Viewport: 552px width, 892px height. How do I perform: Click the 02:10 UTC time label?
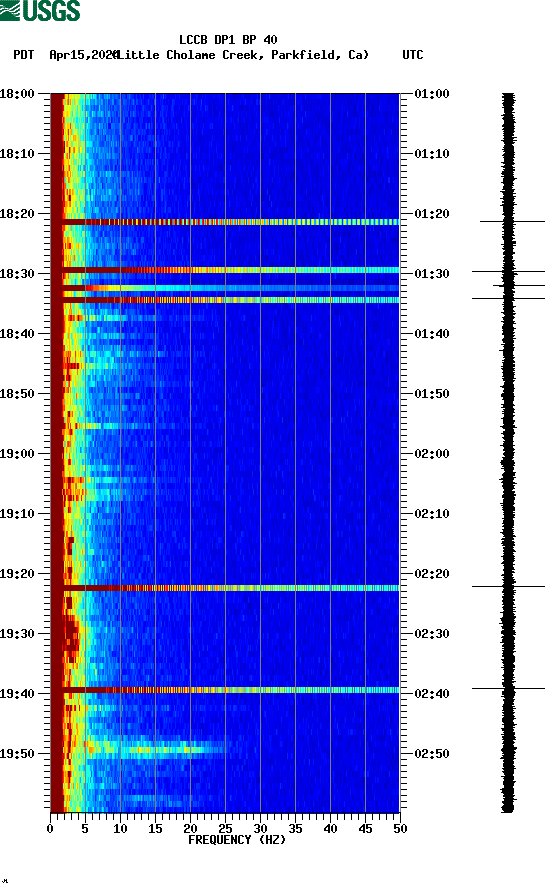[x=432, y=514]
